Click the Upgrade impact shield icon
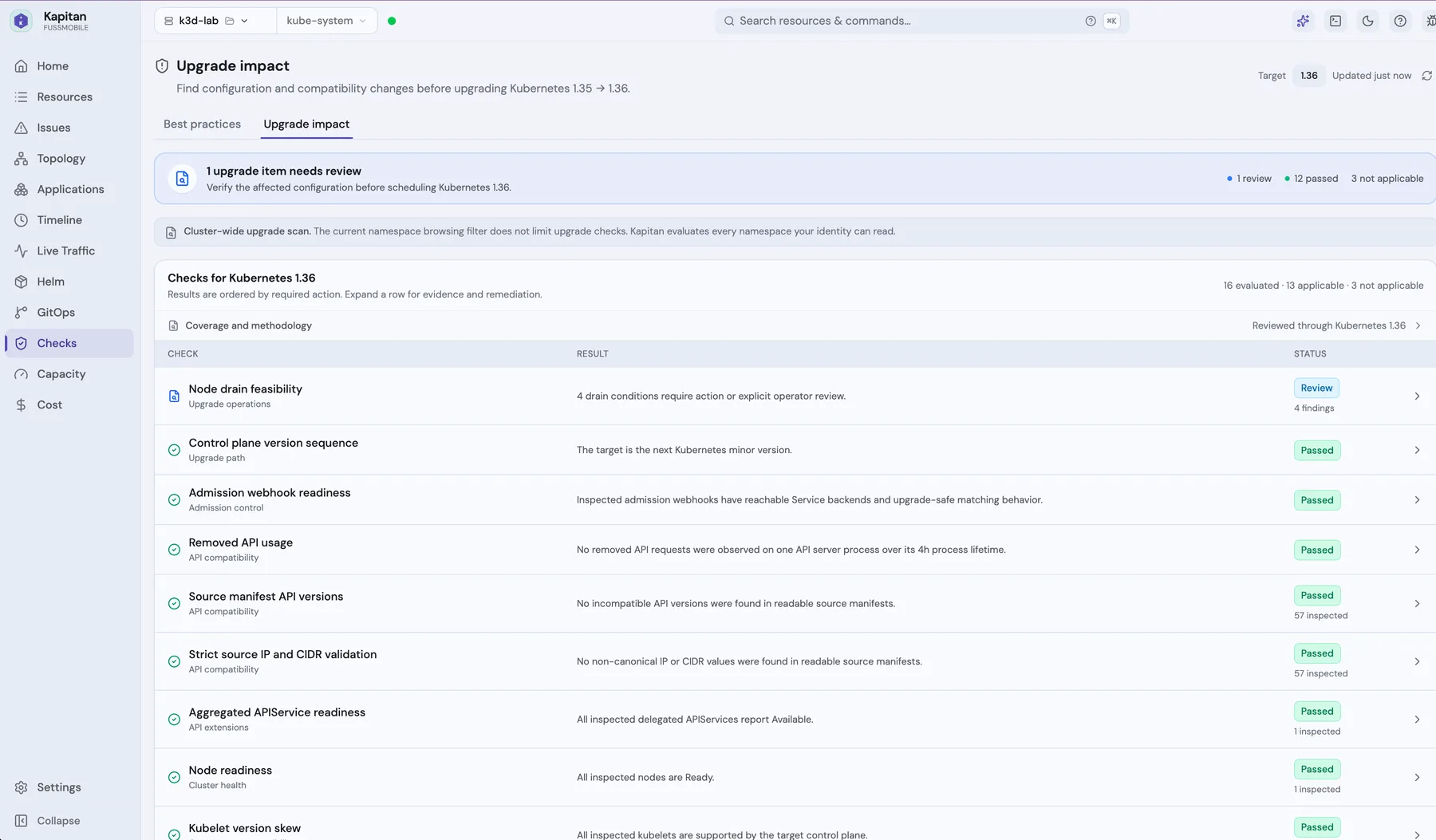 [x=162, y=66]
